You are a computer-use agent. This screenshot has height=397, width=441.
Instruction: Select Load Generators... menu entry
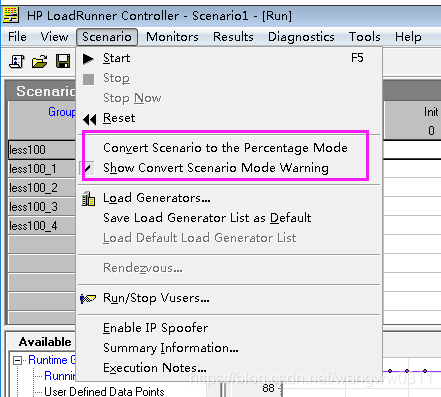[x=229, y=198]
